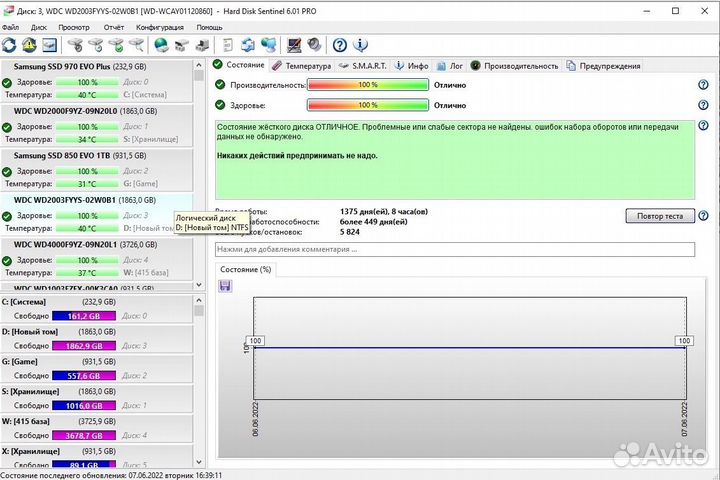
Task: Select the X: [Хранилище] partition
Action: click(x=96, y=457)
